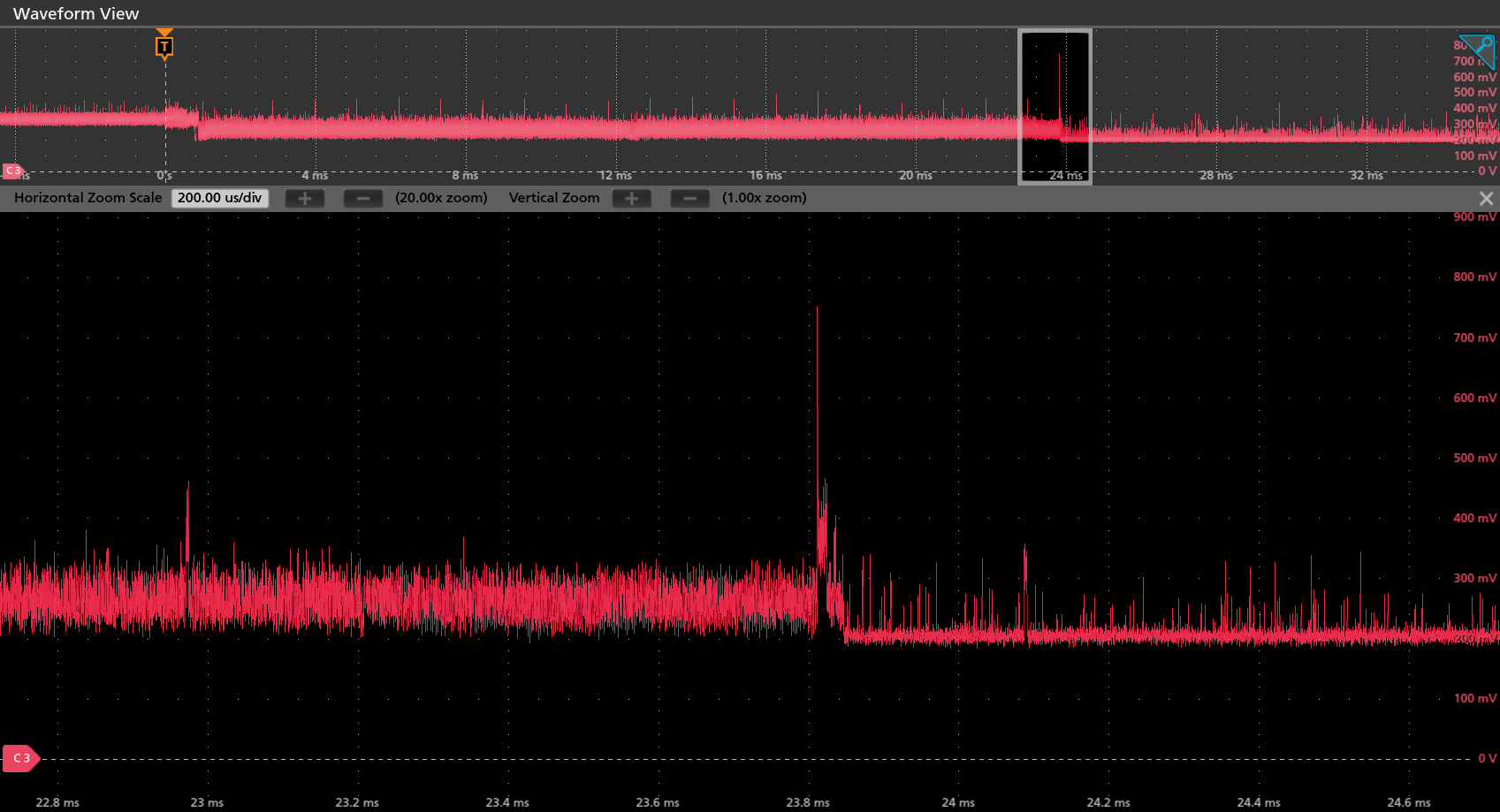Click the orange trigger position T marker
Image resolution: width=1500 pixels, height=812 pixels.
tap(164, 44)
